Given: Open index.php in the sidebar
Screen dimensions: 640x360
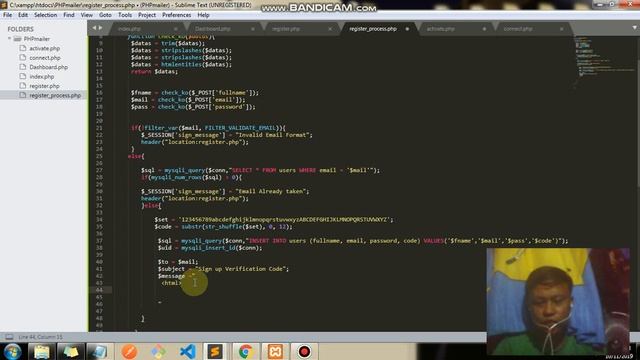Looking at the screenshot, I should (42, 76).
